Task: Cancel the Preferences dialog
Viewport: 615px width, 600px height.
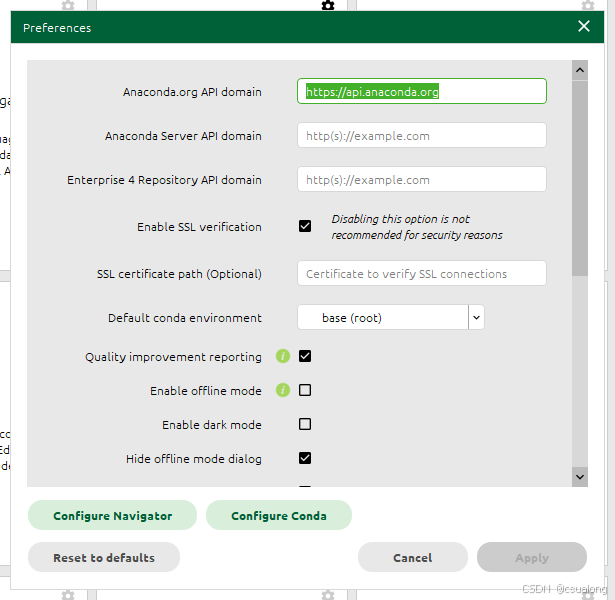Action: pos(413,557)
